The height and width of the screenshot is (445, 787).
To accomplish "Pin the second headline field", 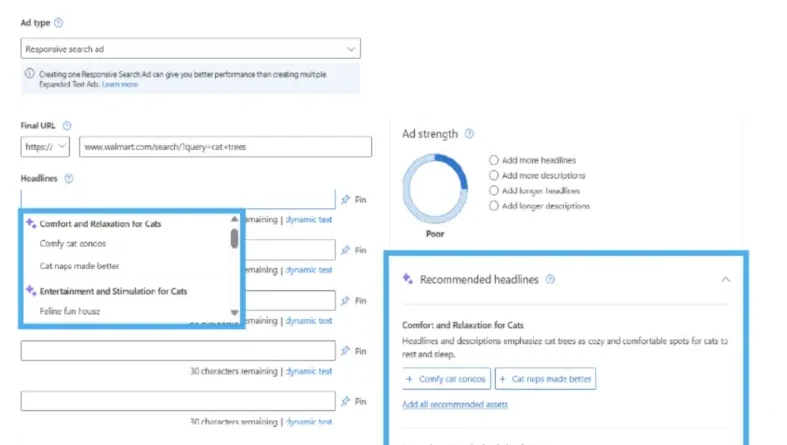I will [354, 250].
